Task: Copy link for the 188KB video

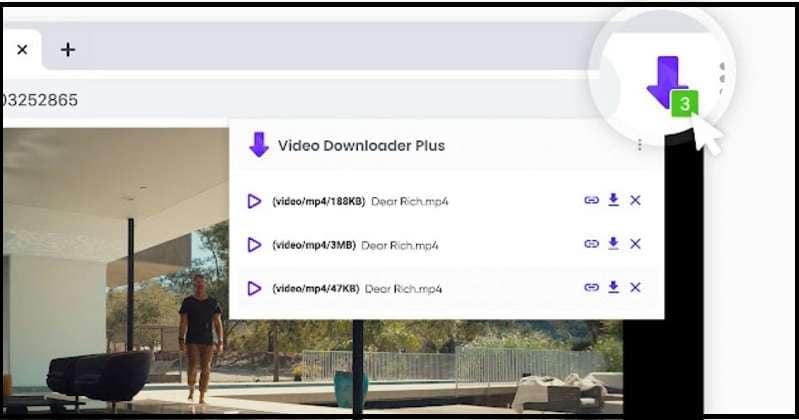Action: (591, 200)
